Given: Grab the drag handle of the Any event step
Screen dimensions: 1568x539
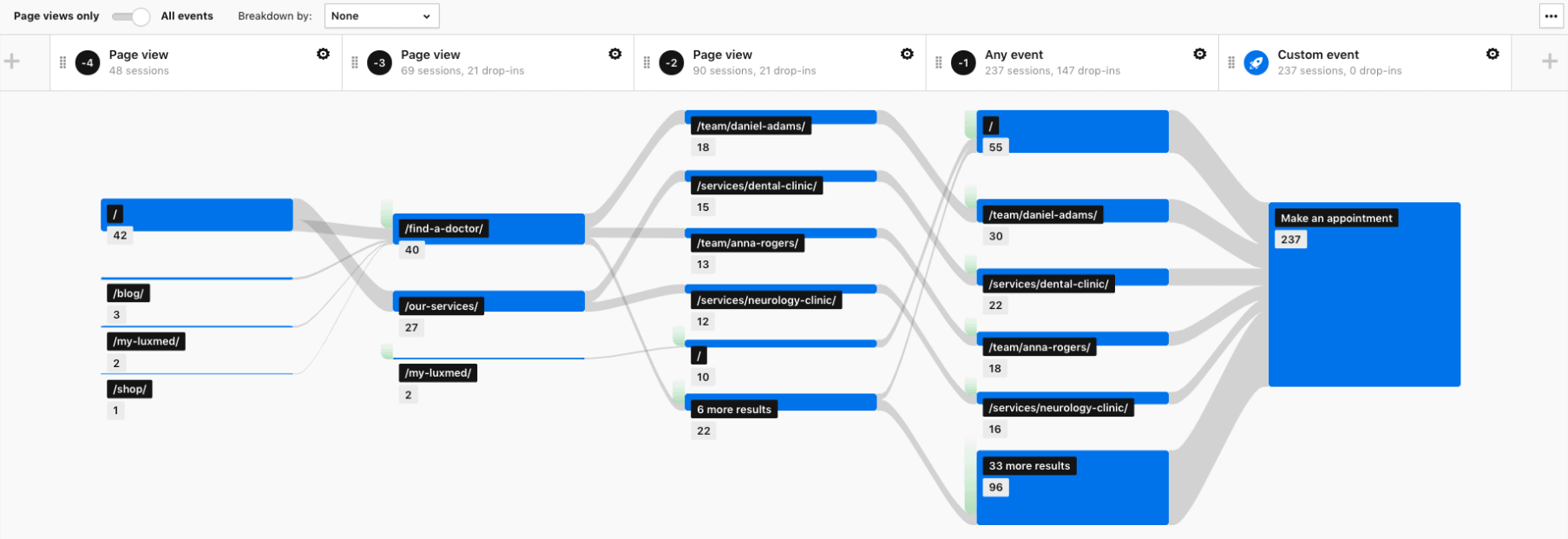Looking at the screenshot, I should pyautogui.click(x=939, y=62).
